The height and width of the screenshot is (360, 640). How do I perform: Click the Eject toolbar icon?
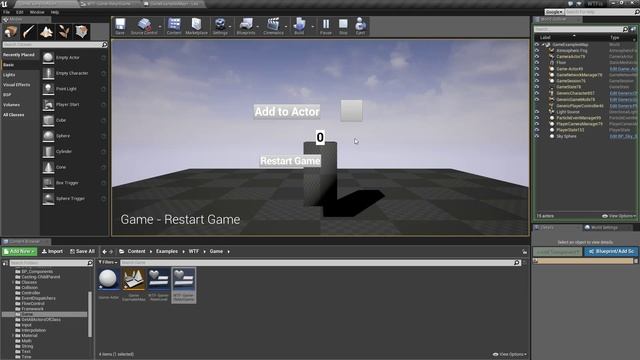(360, 26)
